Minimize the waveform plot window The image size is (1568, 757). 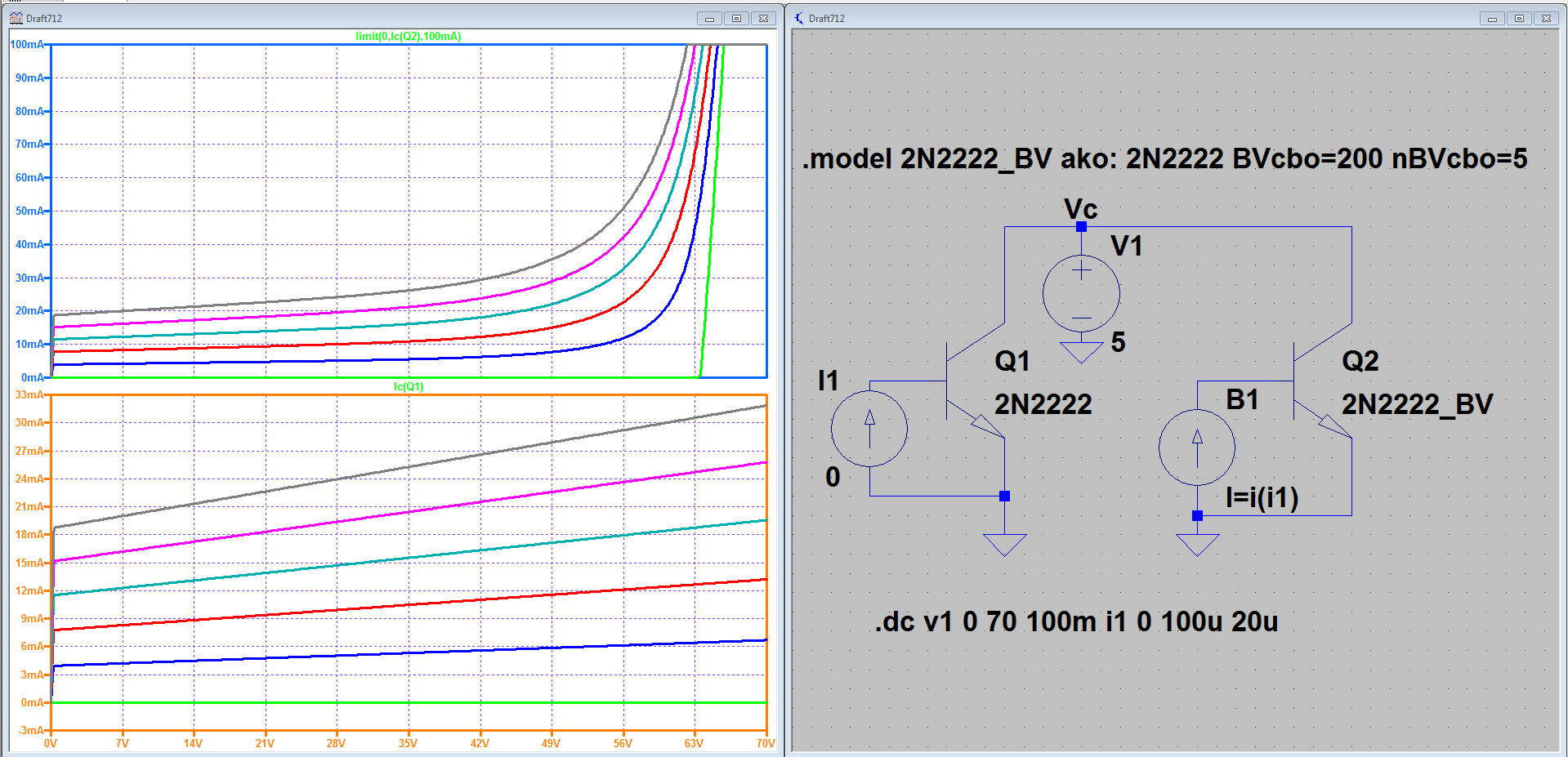(x=709, y=18)
